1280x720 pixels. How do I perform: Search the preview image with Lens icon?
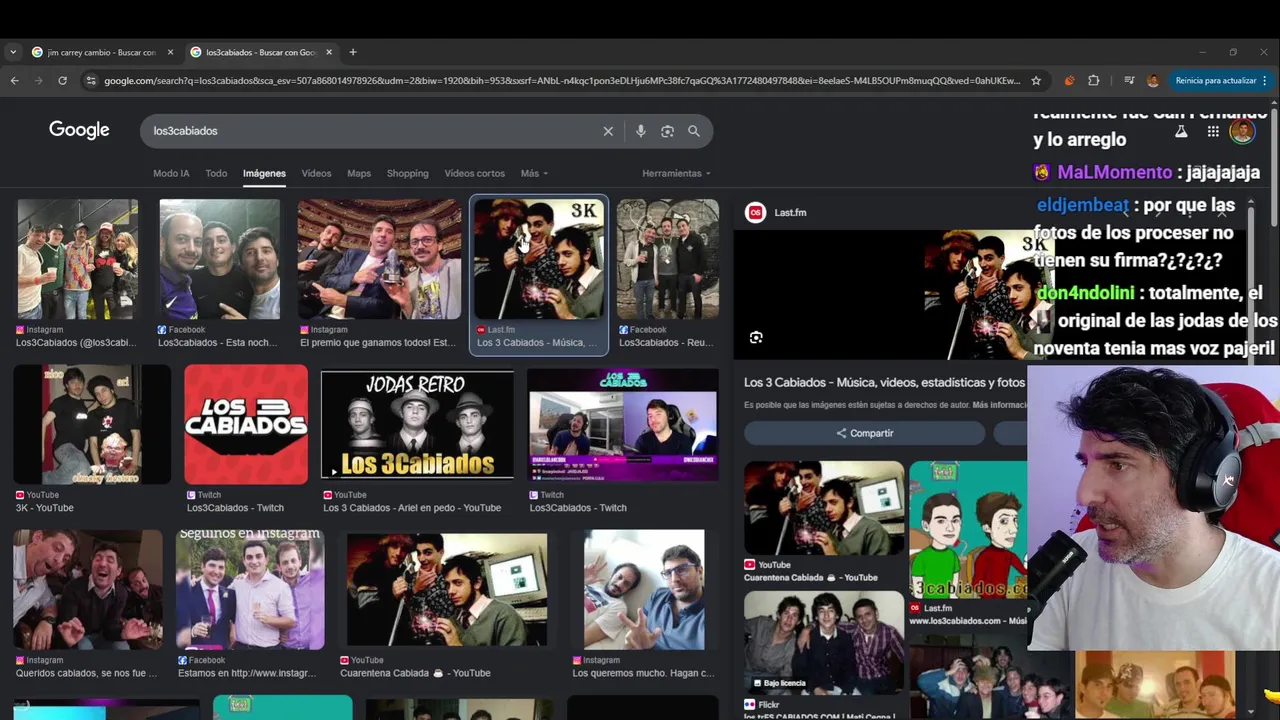tap(756, 338)
